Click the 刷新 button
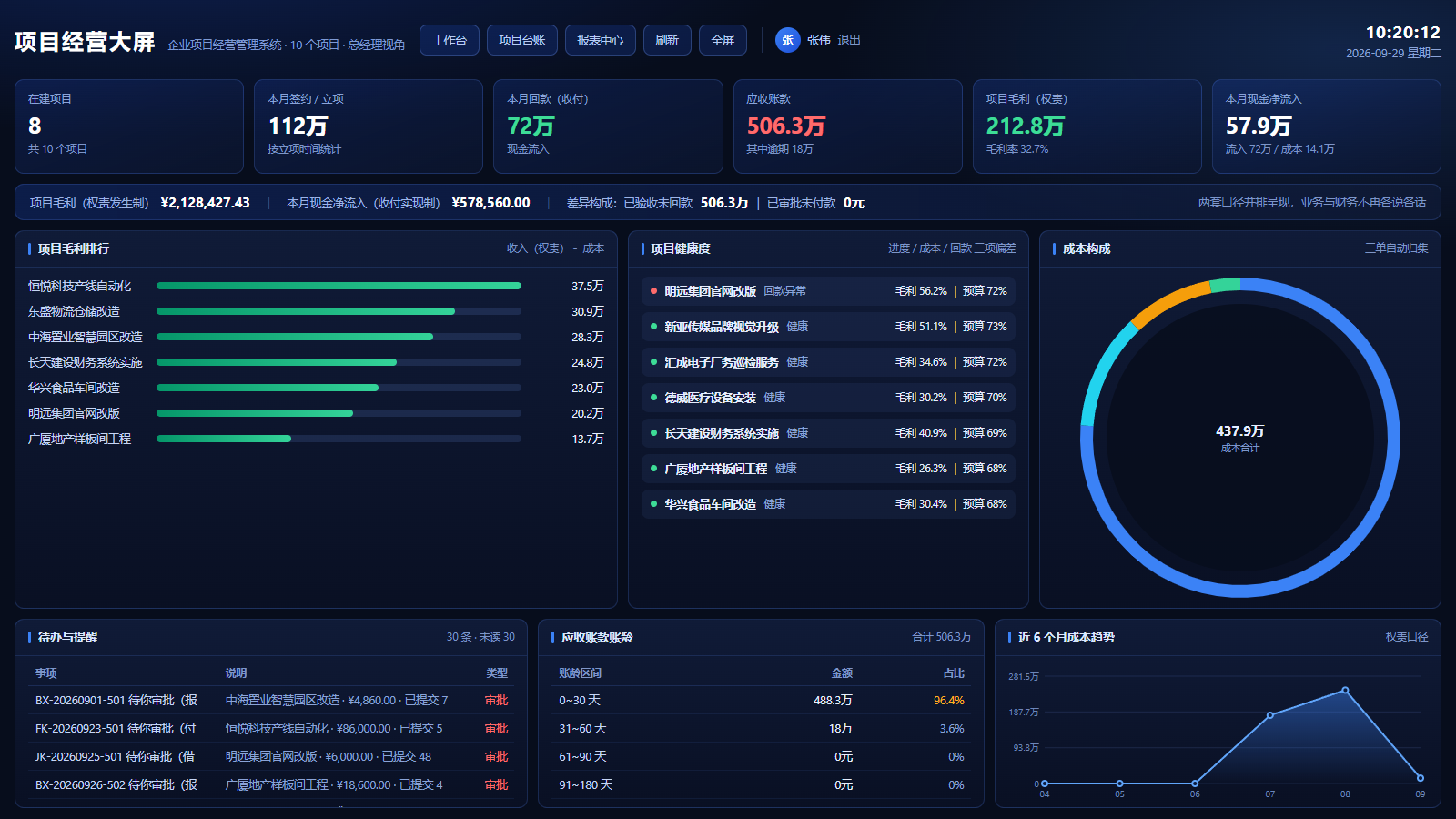This screenshot has height=819, width=1456. coord(667,40)
